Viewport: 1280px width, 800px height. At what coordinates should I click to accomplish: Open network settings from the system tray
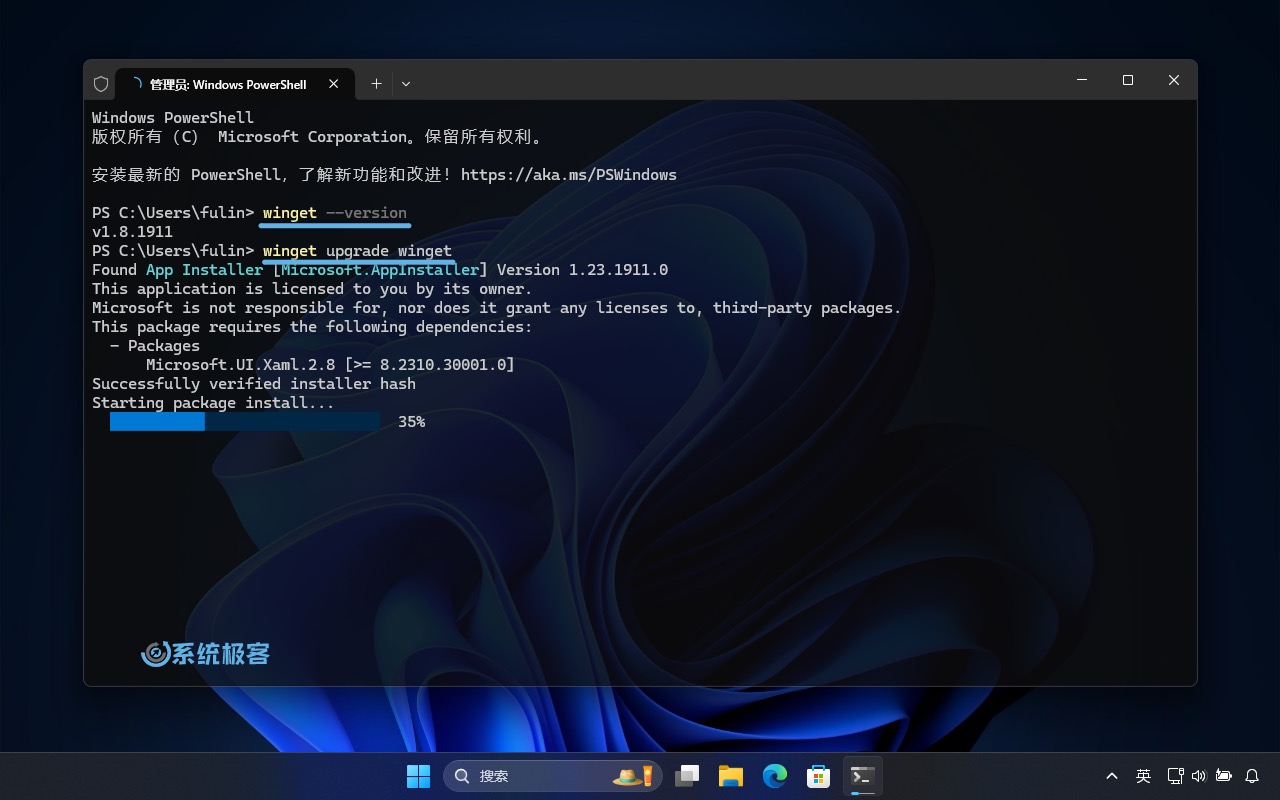pos(1176,776)
